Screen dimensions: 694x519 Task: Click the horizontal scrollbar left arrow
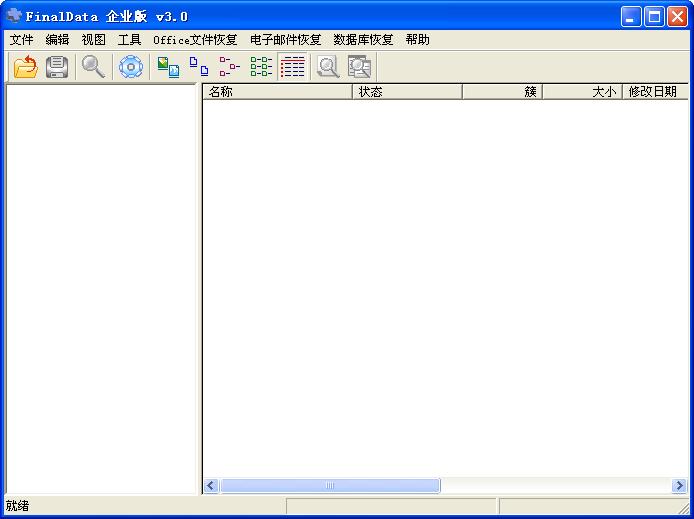click(x=211, y=485)
